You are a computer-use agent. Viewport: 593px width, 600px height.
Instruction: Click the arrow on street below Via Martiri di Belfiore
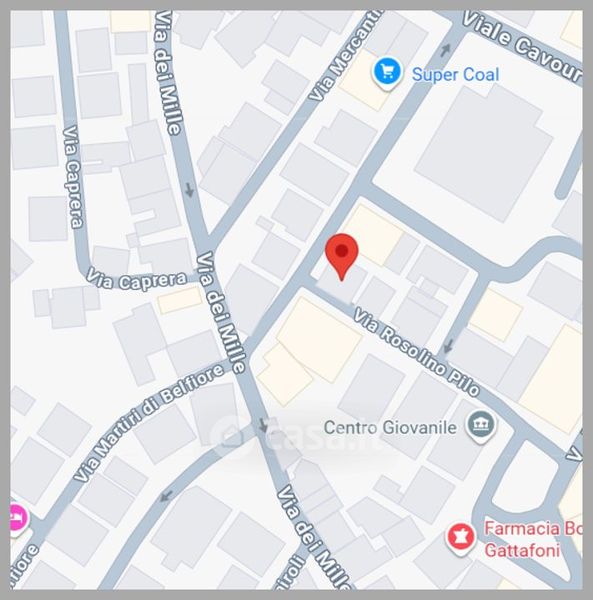tap(166, 497)
